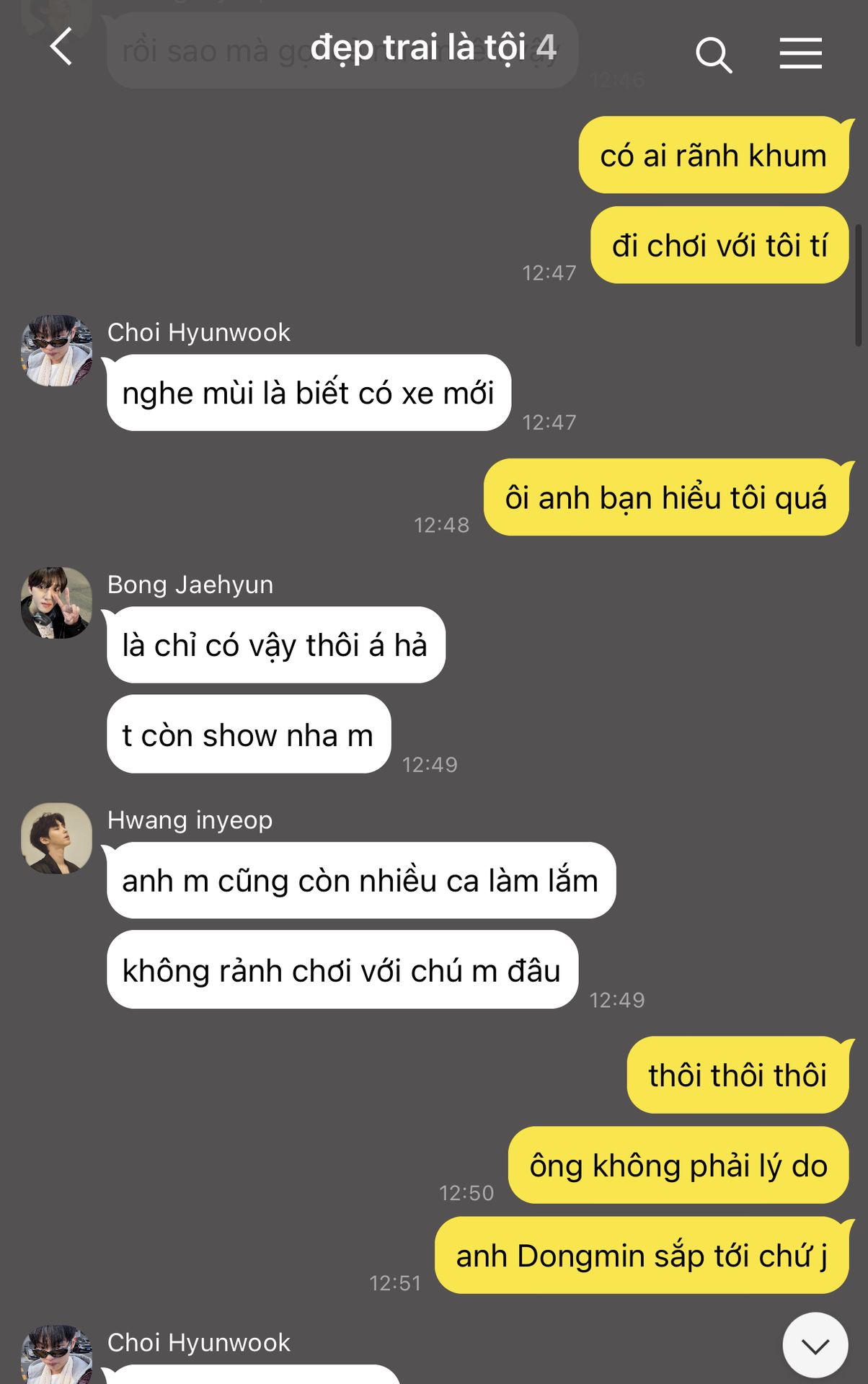Image resolution: width=868 pixels, height=1384 pixels.
Task: Open Bong Jaehyun's profile avatar
Action: click(x=57, y=603)
